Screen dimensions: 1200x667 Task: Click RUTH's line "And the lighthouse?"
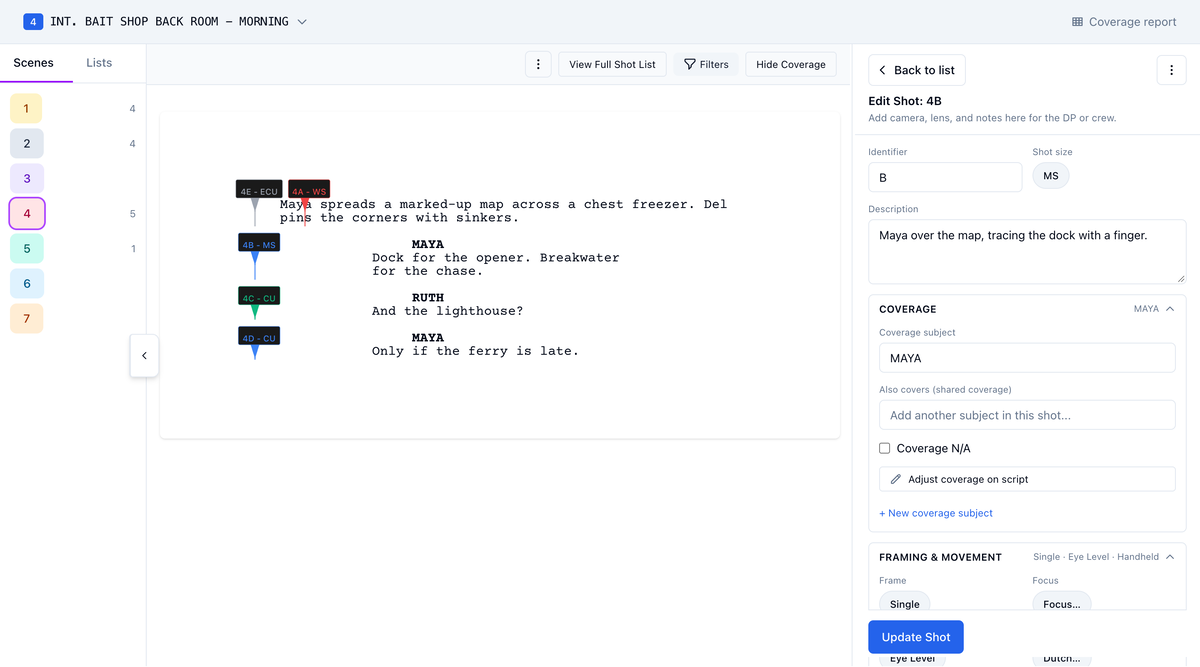(448, 311)
